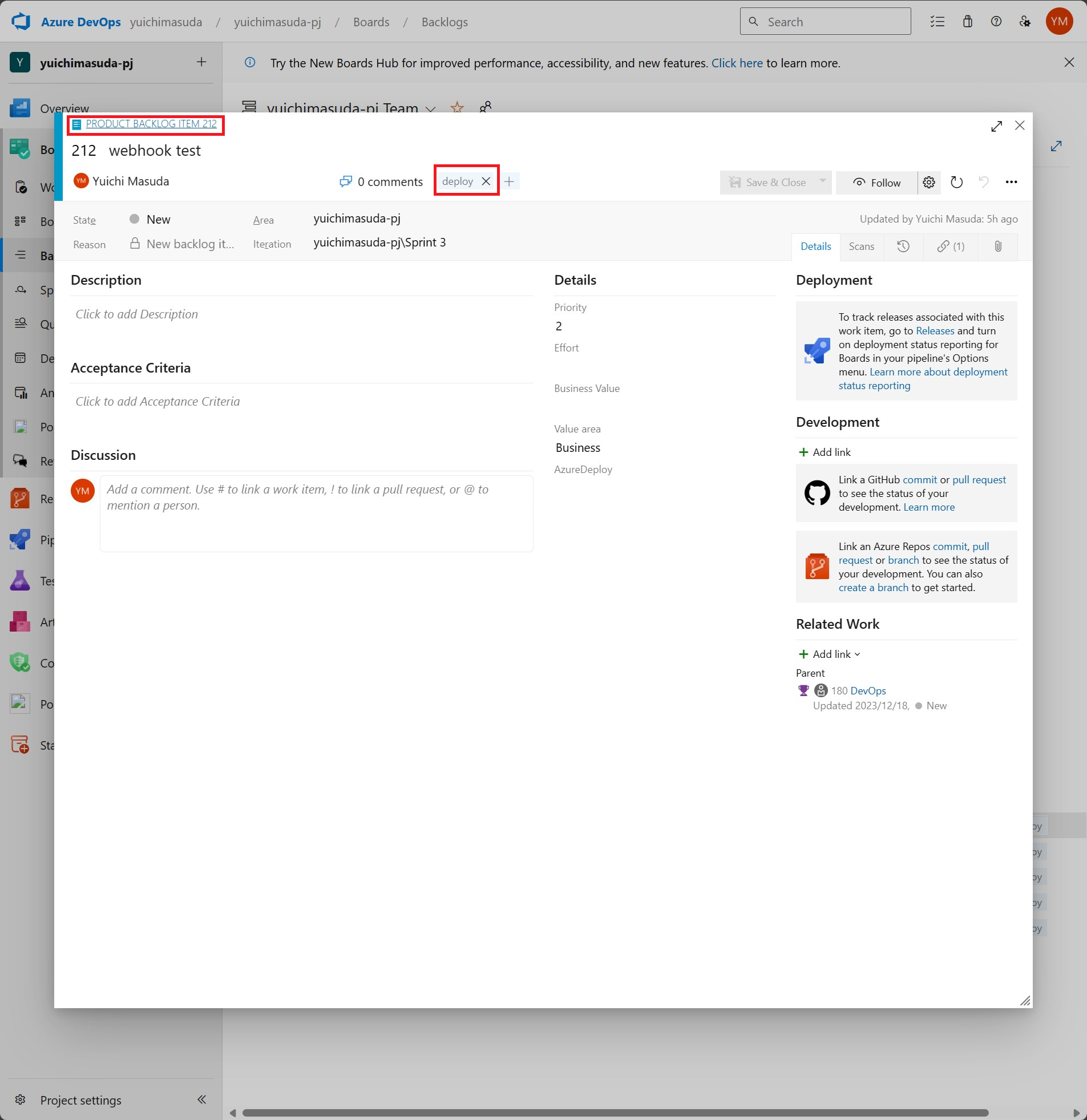Revert changes with undo icon
The width and height of the screenshot is (1087, 1120).
(x=984, y=182)
